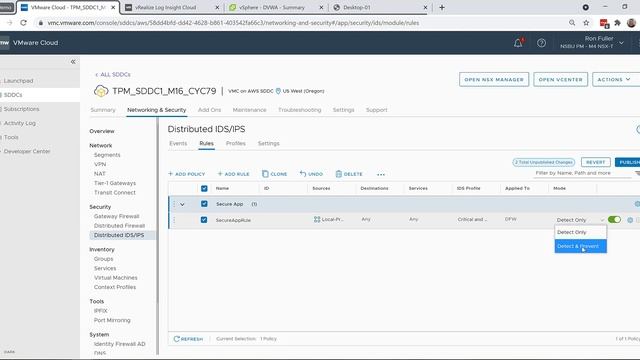Open Distributed Firewall in sidebar
This screenshot has height=360, width=640.
point(119,226)
